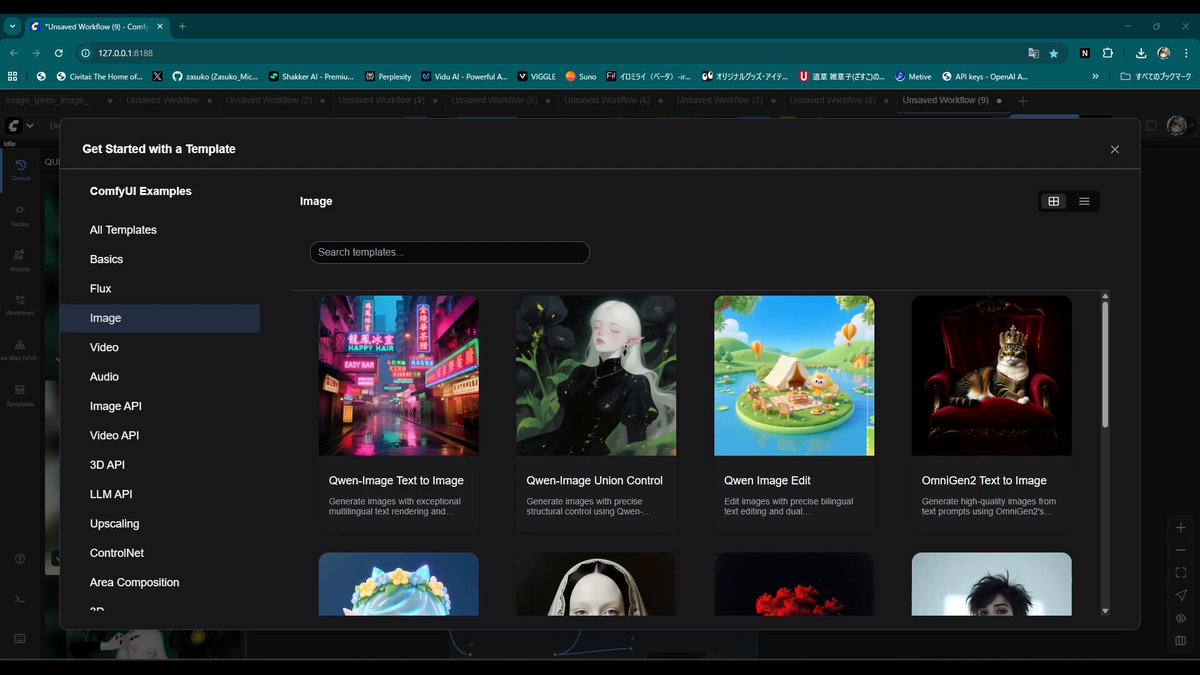Open the keyboard shortcuts icon in sidebar
Viewport: 1200px width, 675px height.
[20, 638]
